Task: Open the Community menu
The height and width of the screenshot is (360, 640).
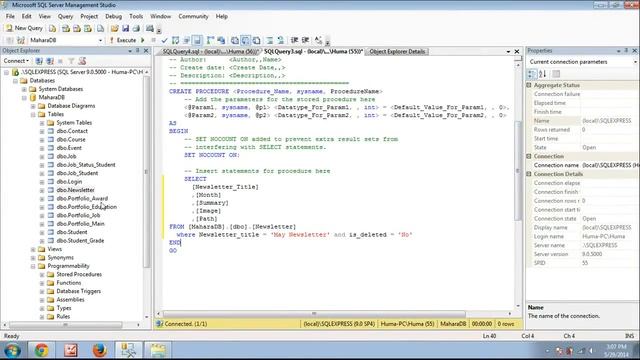Action: point(193,16)
